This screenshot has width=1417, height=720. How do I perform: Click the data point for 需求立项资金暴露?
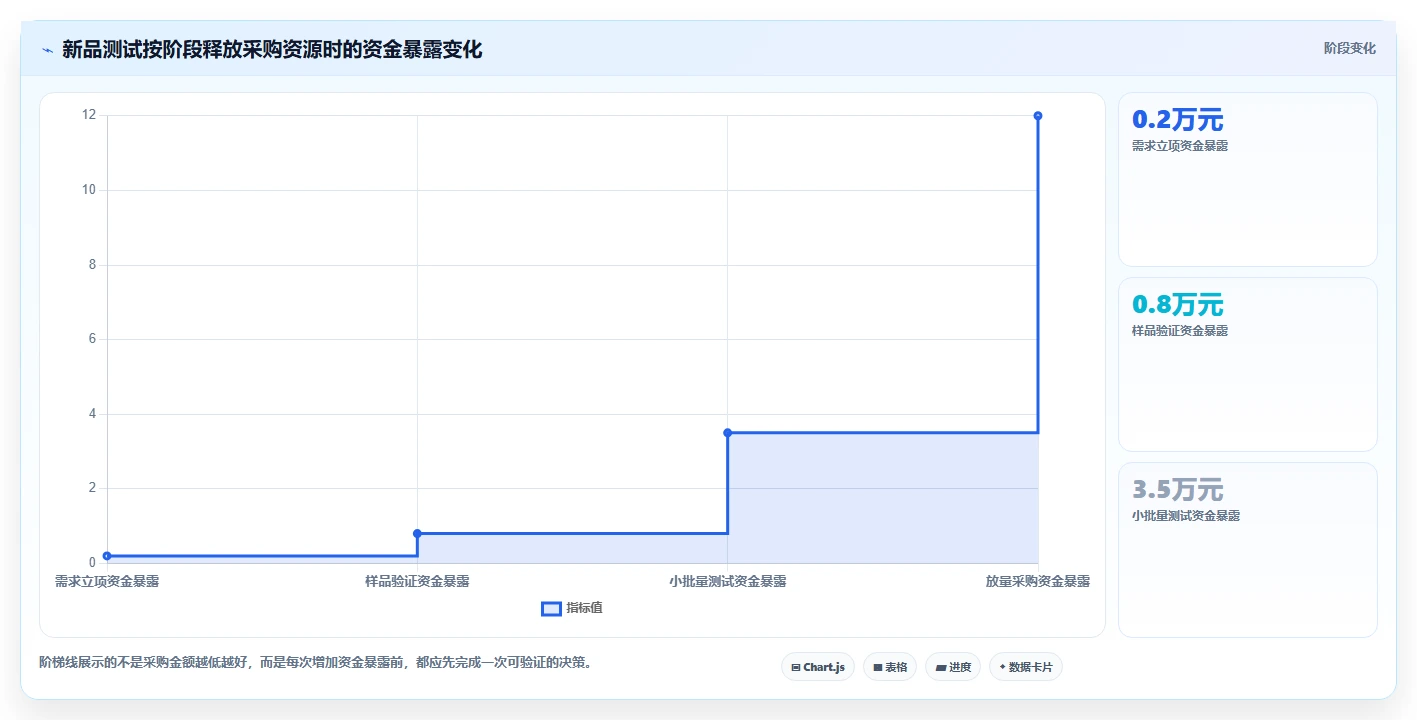[107, 556]
